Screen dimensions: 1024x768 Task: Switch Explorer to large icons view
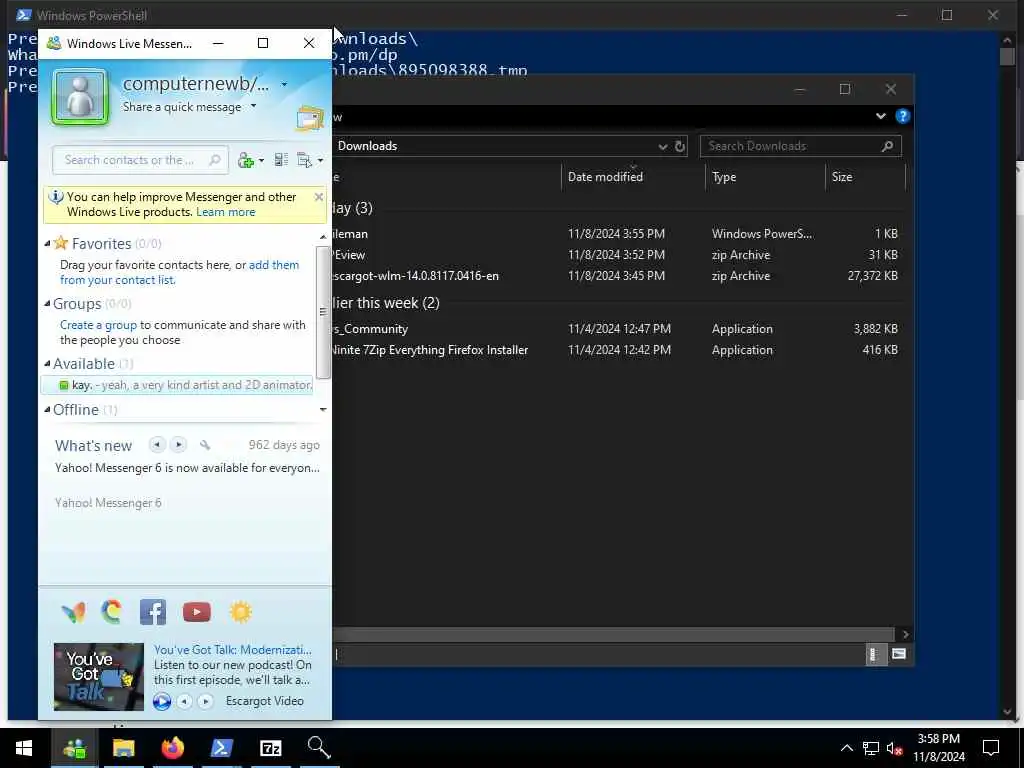coord(899,654)
